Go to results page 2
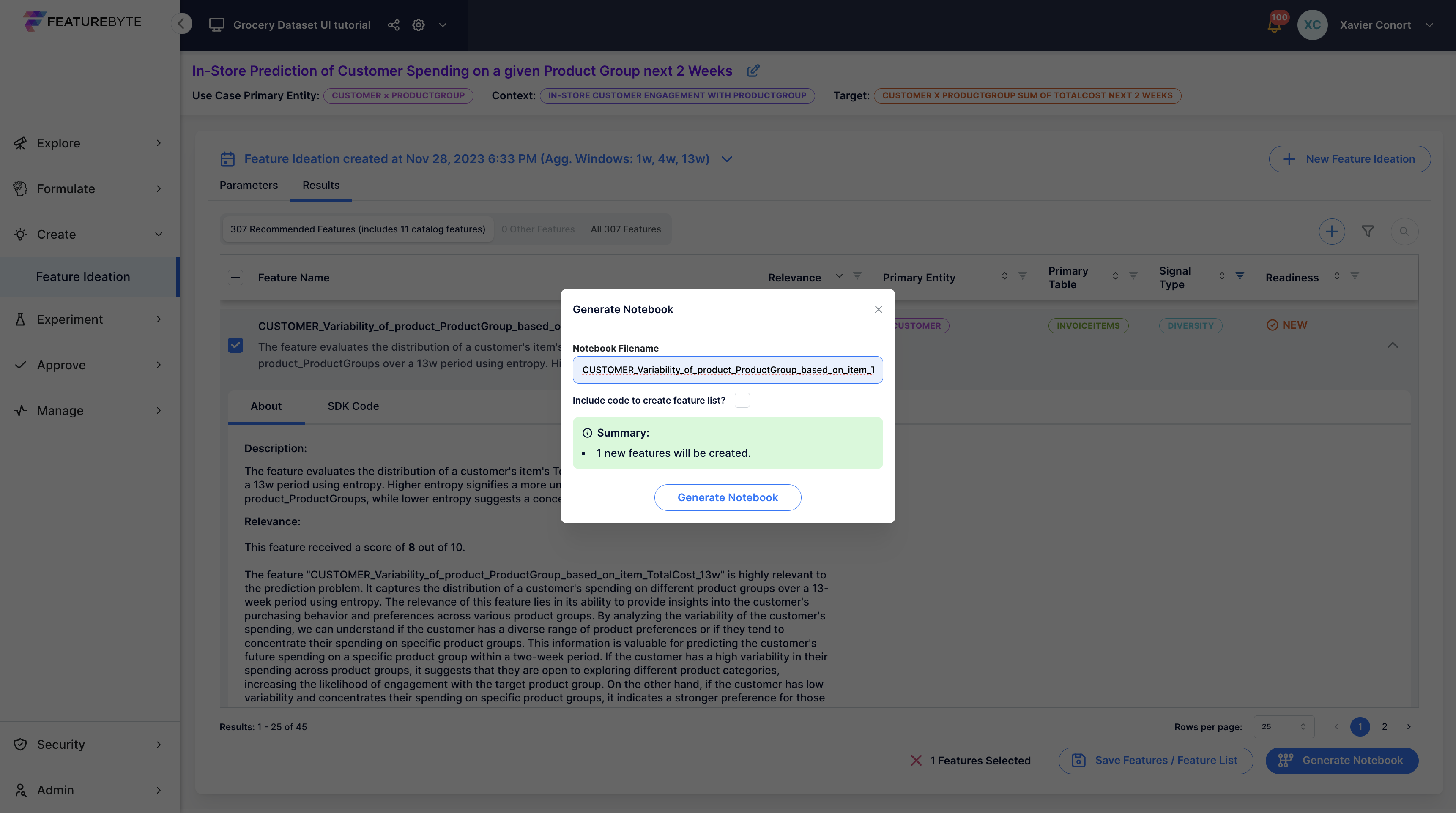 click(1384, 726)
